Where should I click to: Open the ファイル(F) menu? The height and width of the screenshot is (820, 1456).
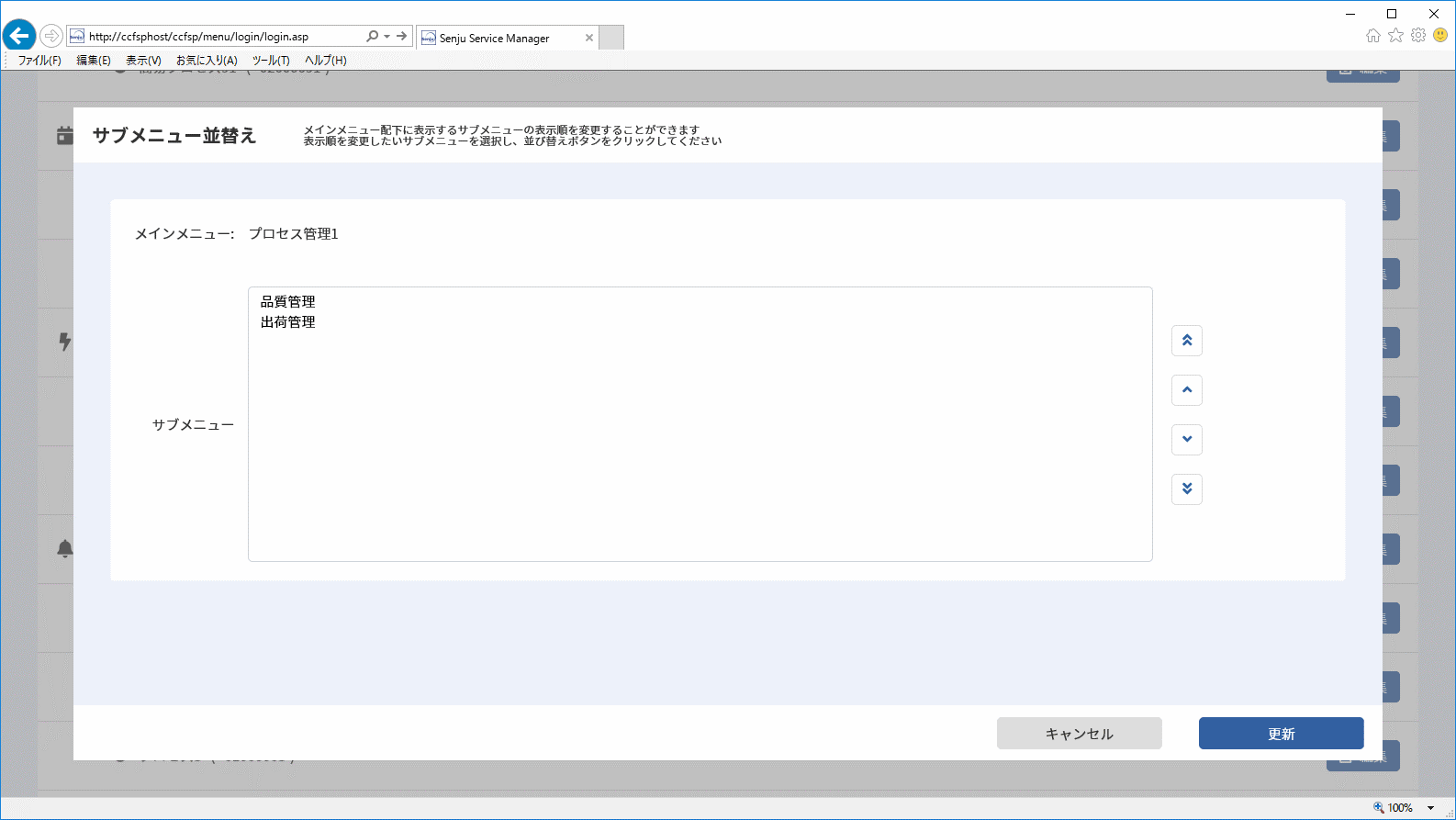[39, 61]
